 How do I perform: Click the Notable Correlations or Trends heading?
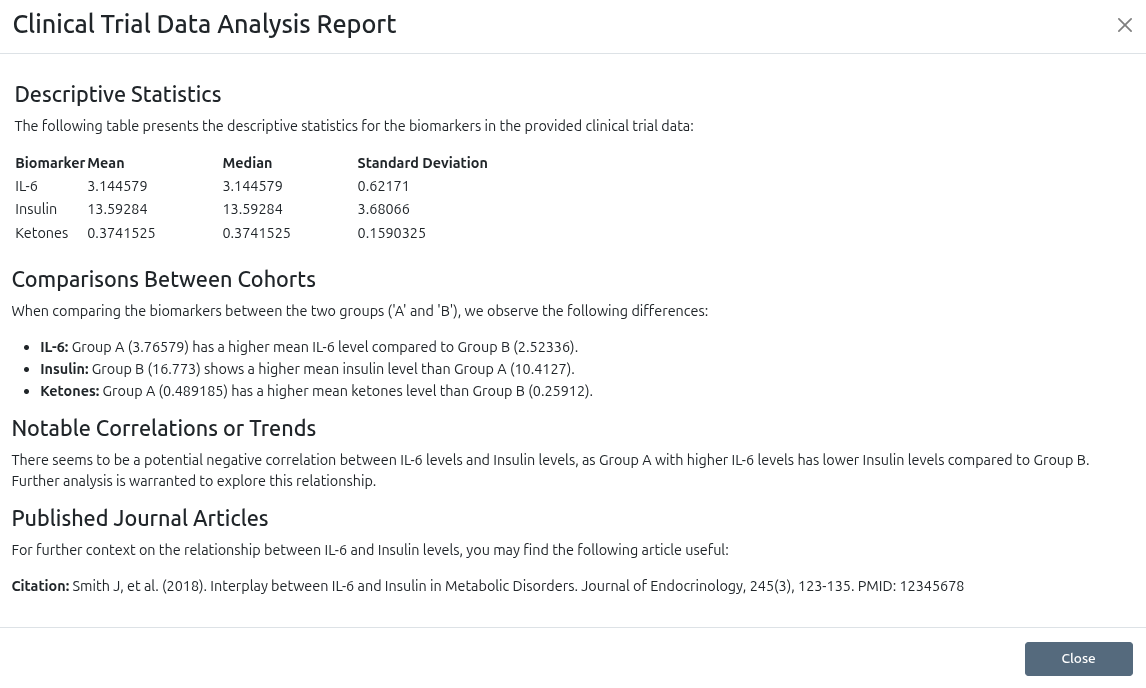tap(163, 429)
